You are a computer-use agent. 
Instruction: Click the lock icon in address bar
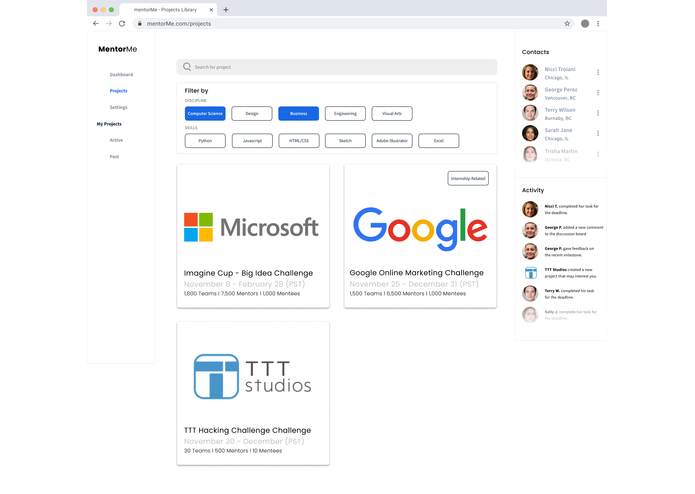point(140,23)
